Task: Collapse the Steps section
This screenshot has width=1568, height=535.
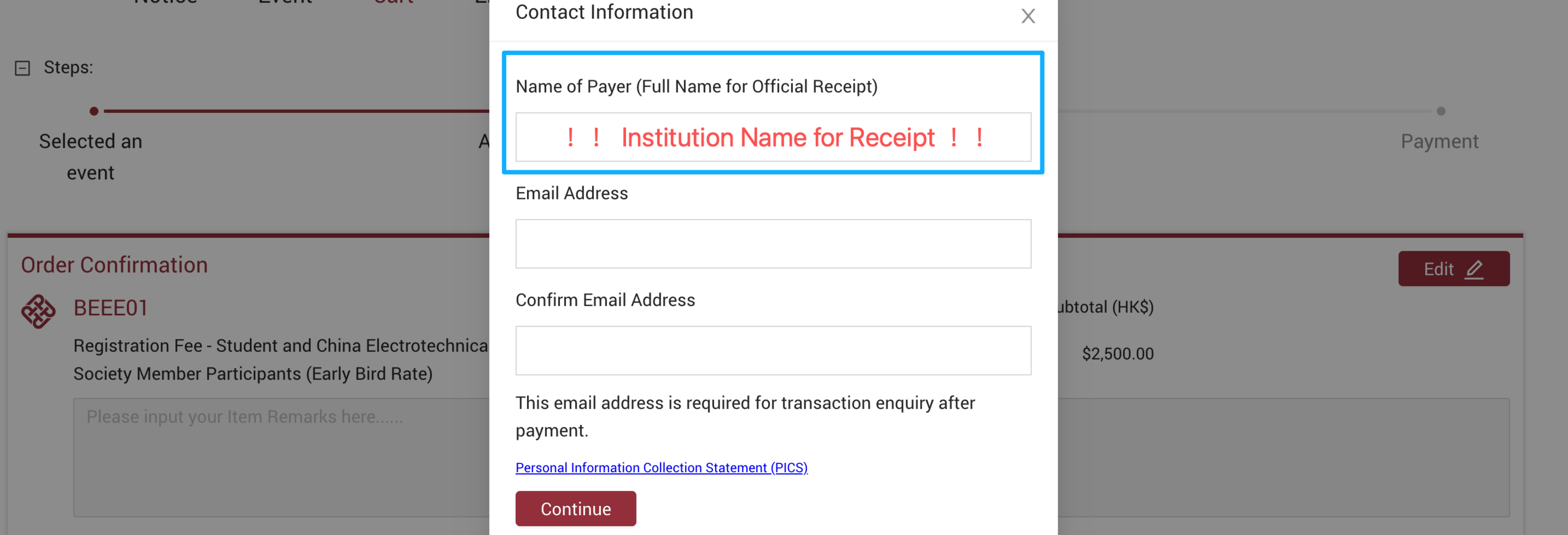Action: click(23, 68)
